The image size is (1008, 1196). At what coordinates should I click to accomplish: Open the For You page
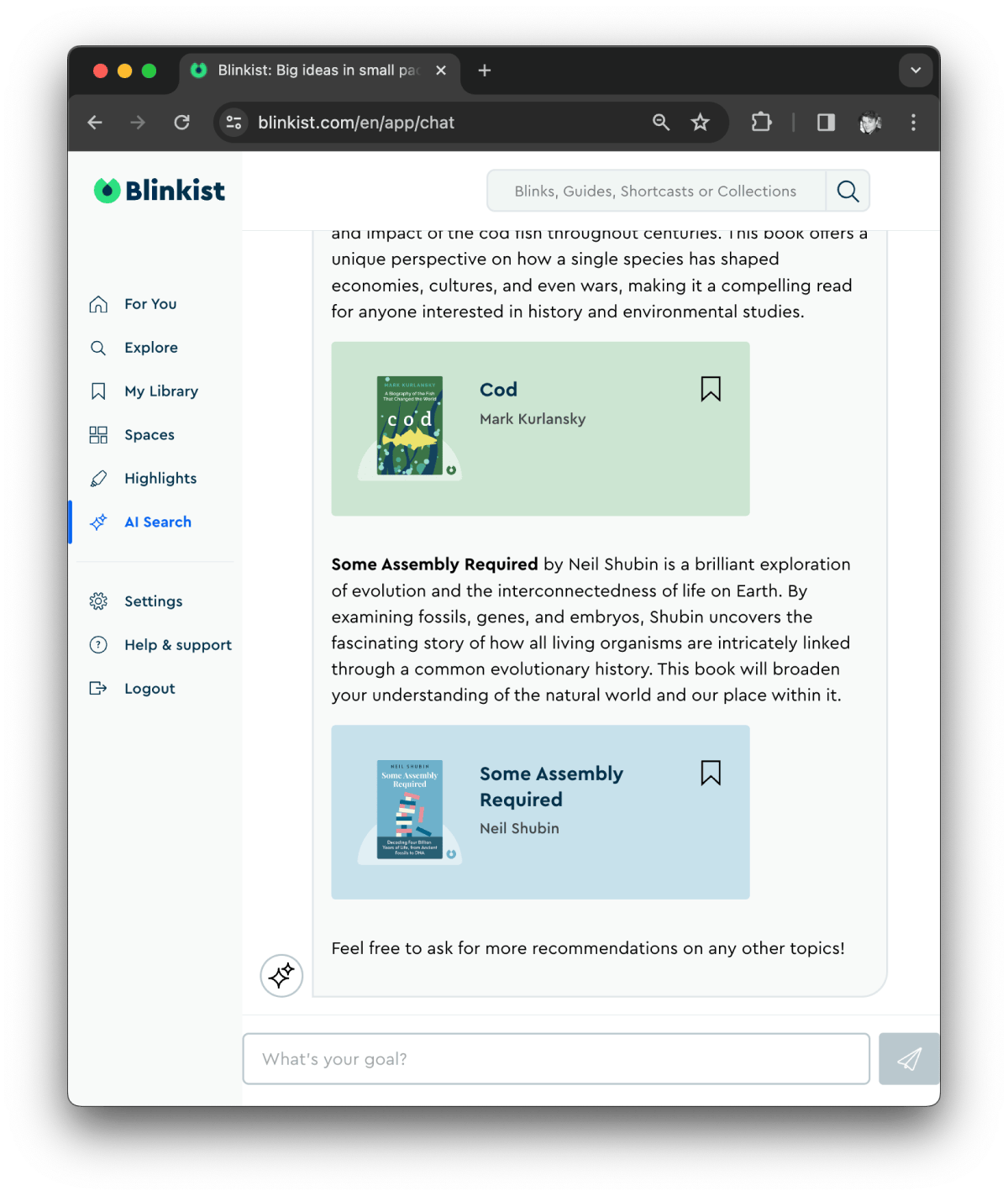click(x=150, y=304)
